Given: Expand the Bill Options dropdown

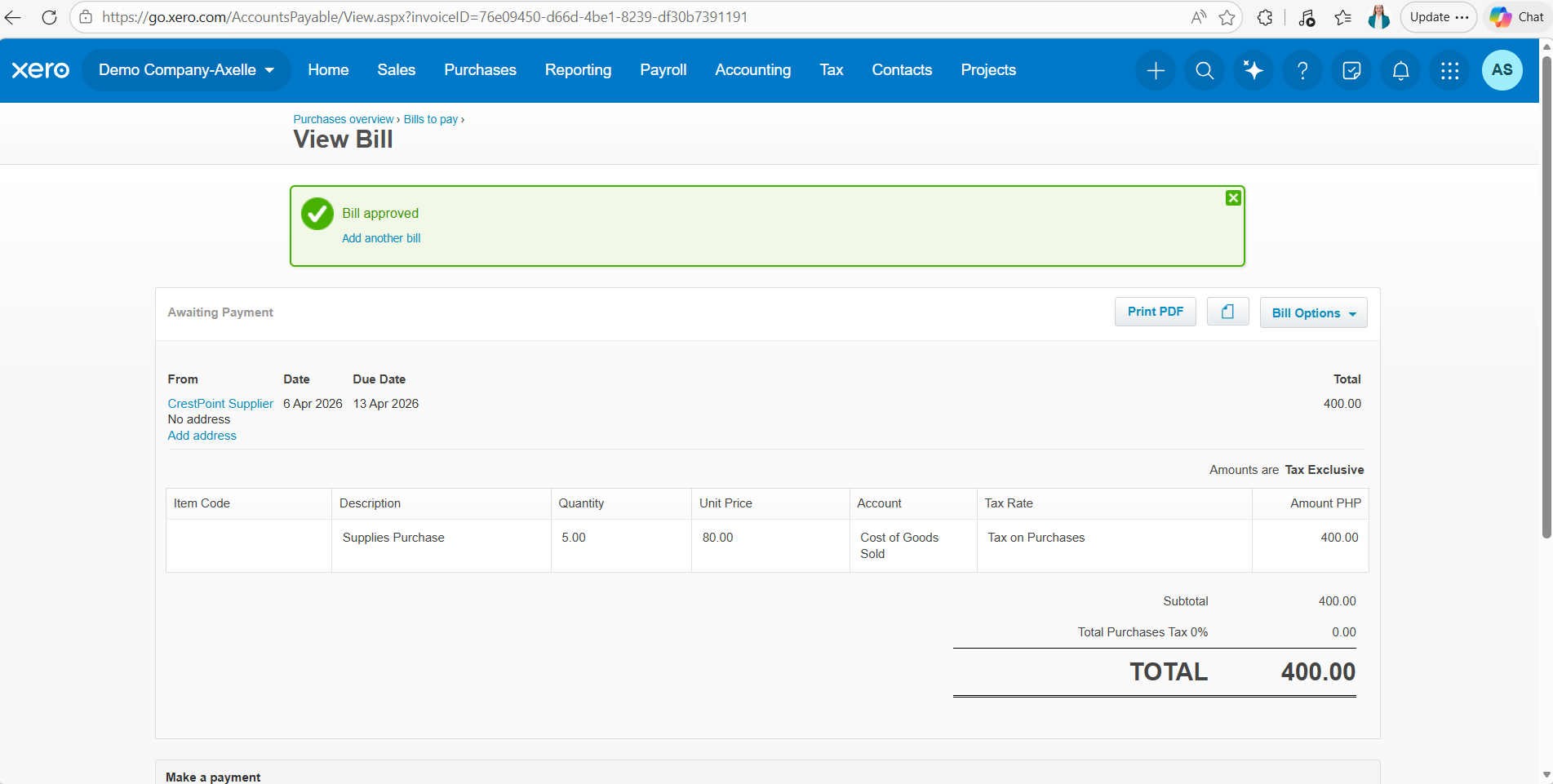Looking at the screenshot, I should point(1313,312).
